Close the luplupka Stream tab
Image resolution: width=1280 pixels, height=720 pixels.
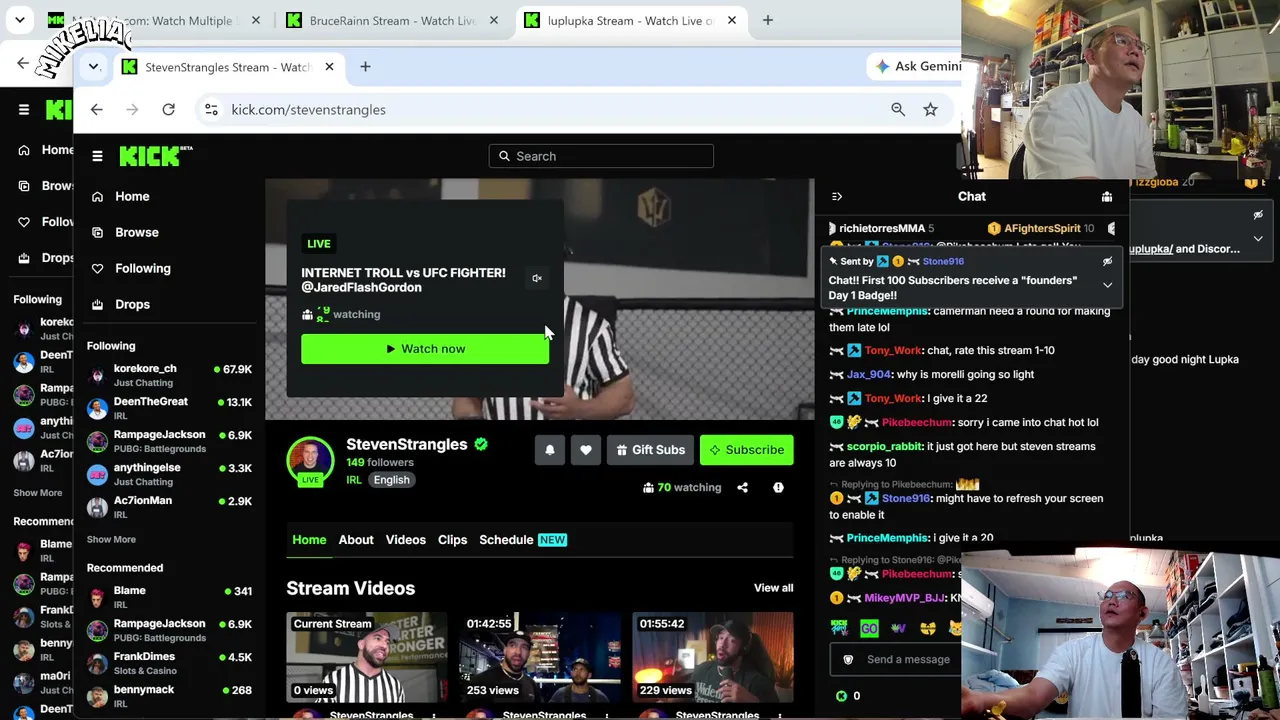click(732, 20)
